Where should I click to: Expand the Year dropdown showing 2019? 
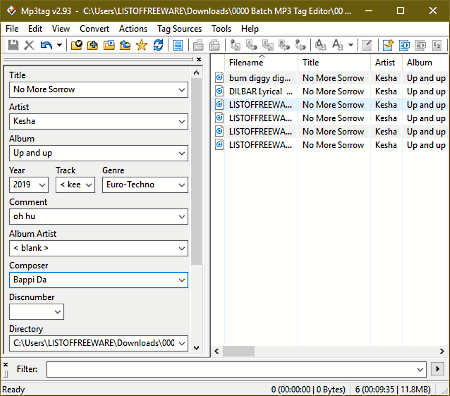pos(42,185)
